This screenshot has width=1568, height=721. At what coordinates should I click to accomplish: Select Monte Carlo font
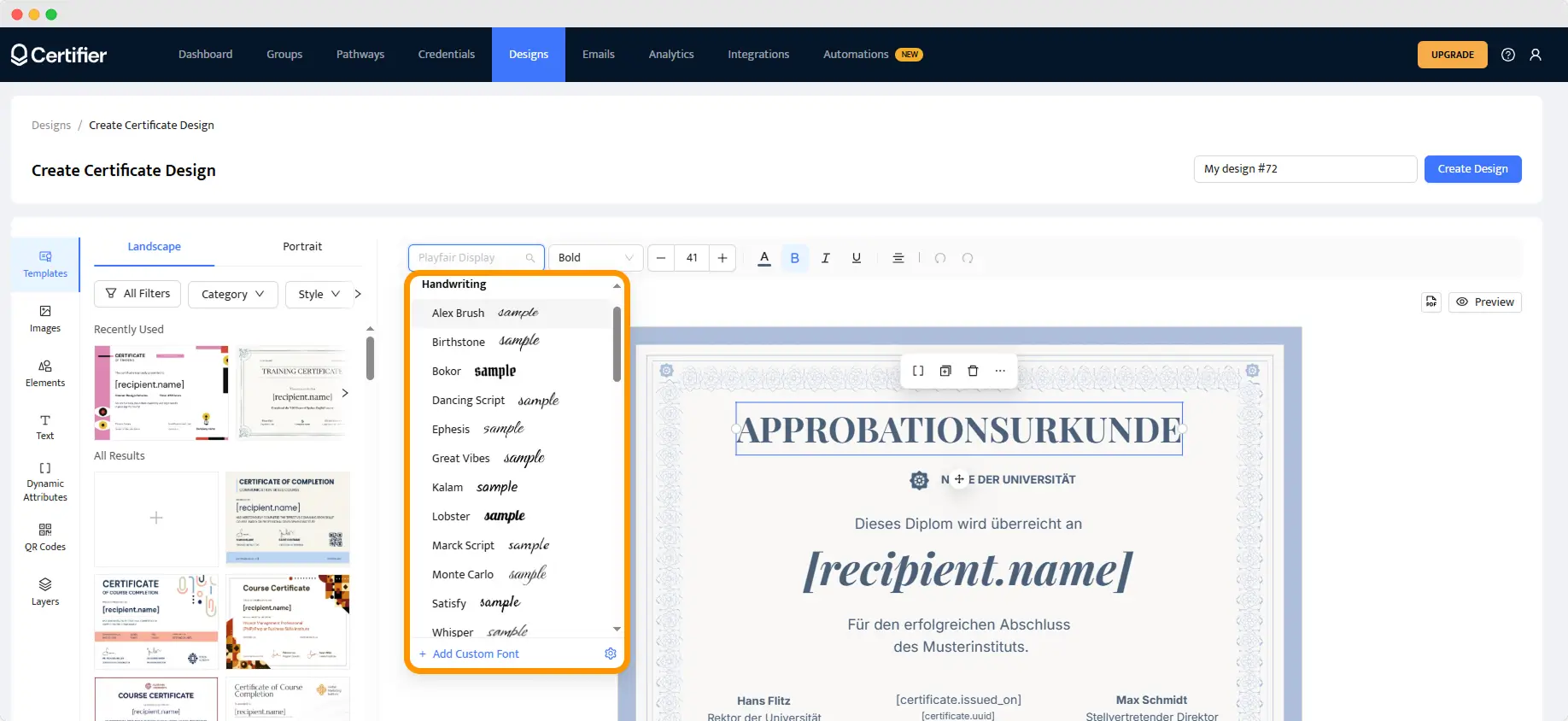[512, 574]
